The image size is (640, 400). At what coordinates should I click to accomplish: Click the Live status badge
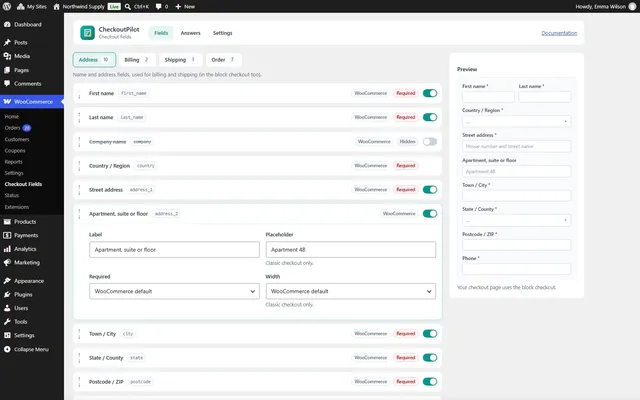(114, 7)
